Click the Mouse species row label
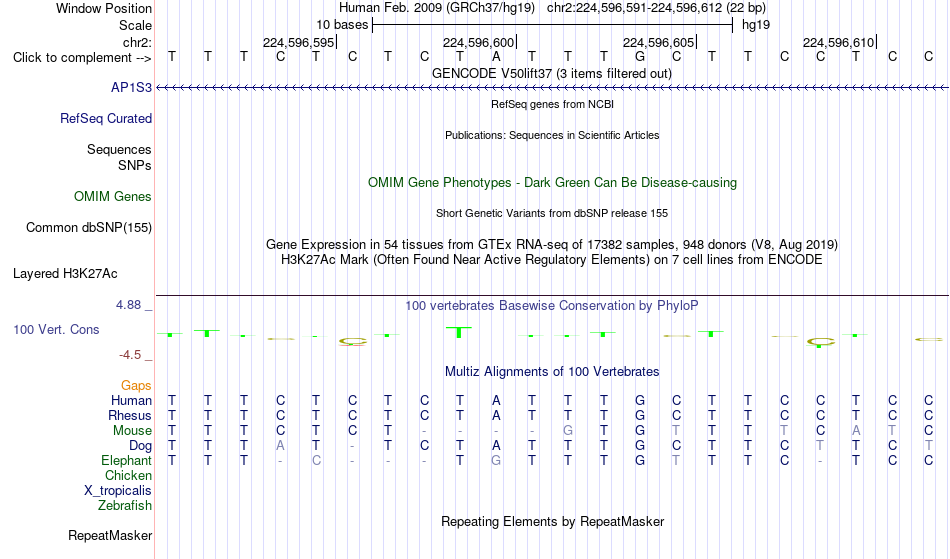 pyautogui.click(x=132, y=431)
